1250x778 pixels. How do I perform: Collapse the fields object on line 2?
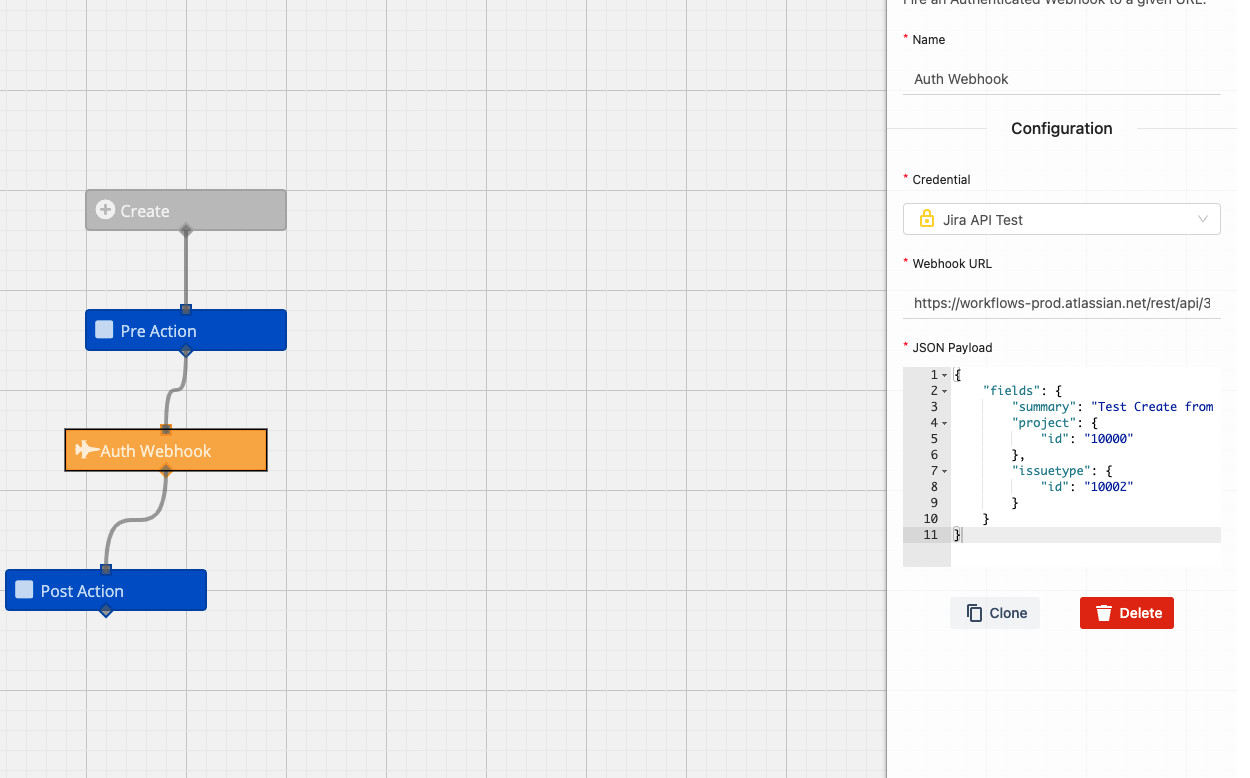pyautogui.click(x=941, y=390)
